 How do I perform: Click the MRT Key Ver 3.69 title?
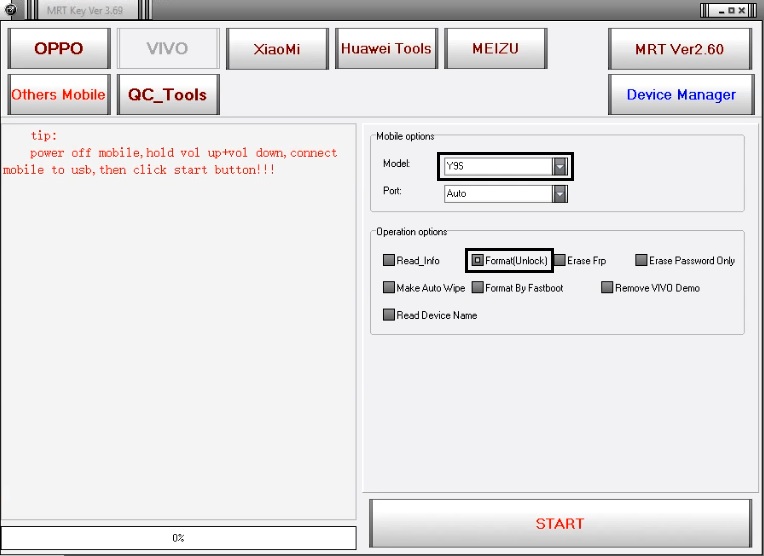tap(85, 10)
